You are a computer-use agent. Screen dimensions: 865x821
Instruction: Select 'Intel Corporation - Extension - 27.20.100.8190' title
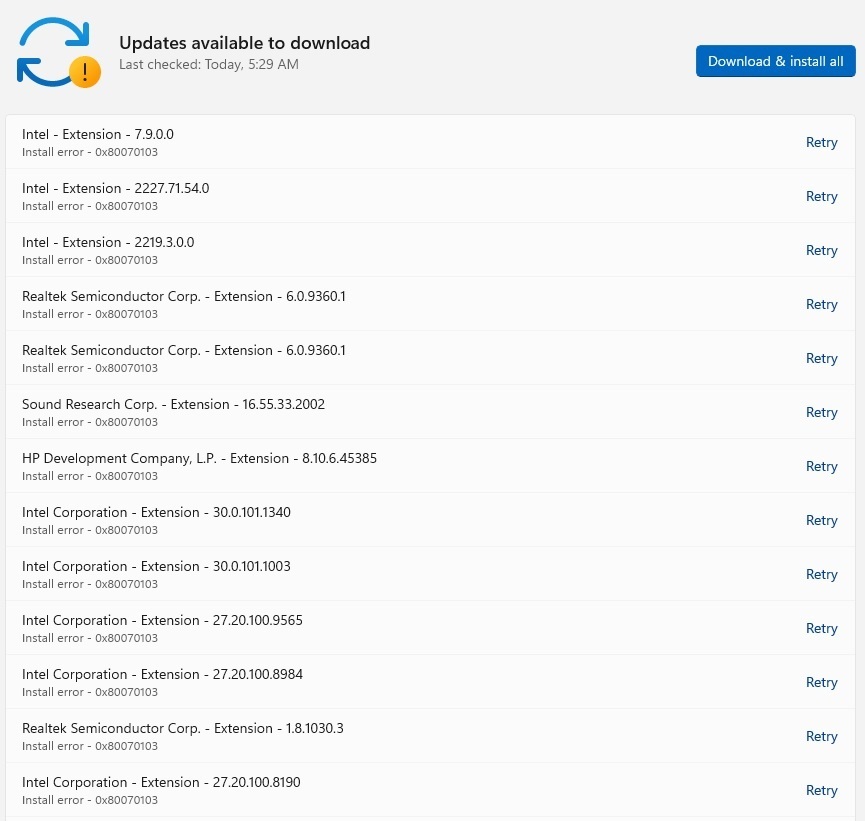click(x=161, y=783)
